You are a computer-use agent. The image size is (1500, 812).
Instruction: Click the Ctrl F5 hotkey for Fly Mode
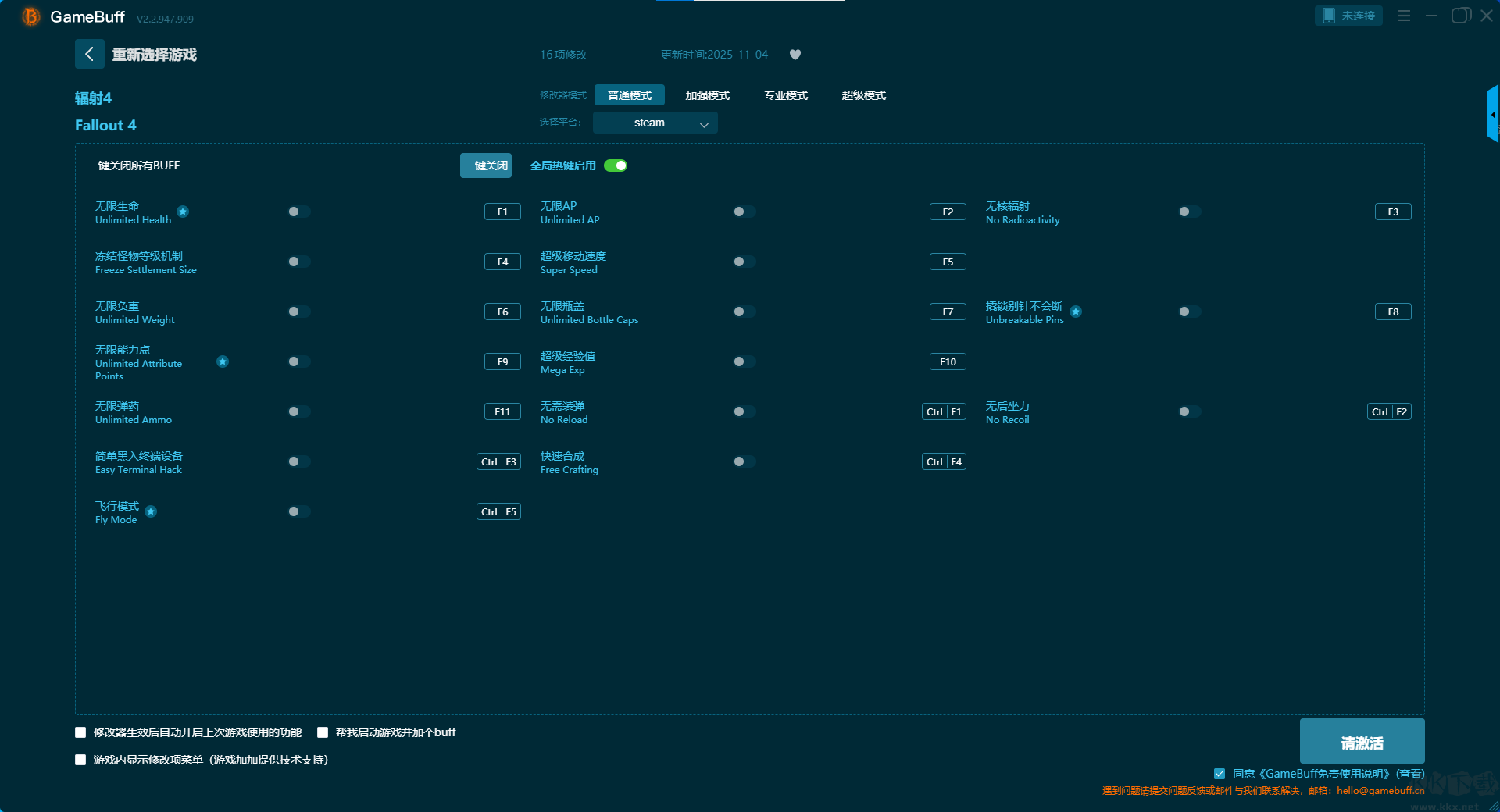pos(498,511)
